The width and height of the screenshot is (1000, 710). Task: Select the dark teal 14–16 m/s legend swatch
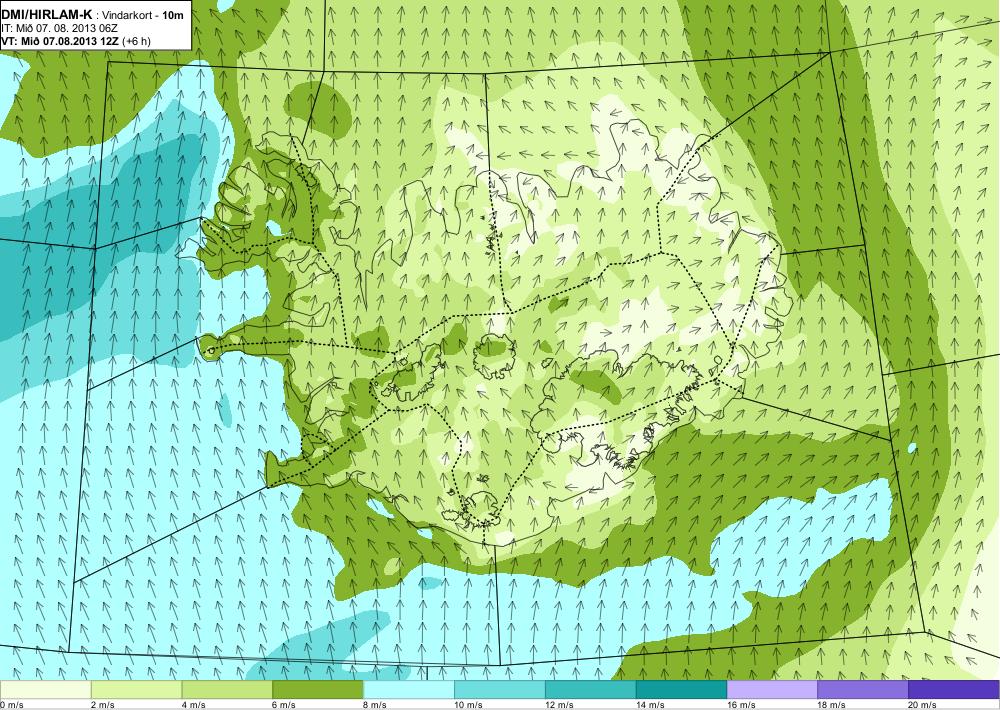(x=681, y=690)
